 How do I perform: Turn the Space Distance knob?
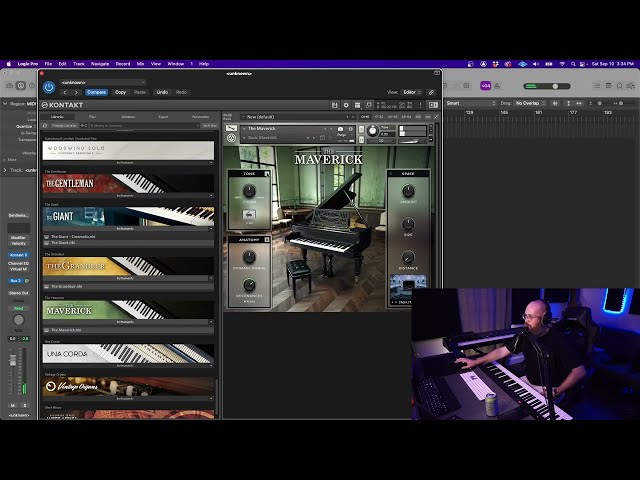click(x=408, y=257)
